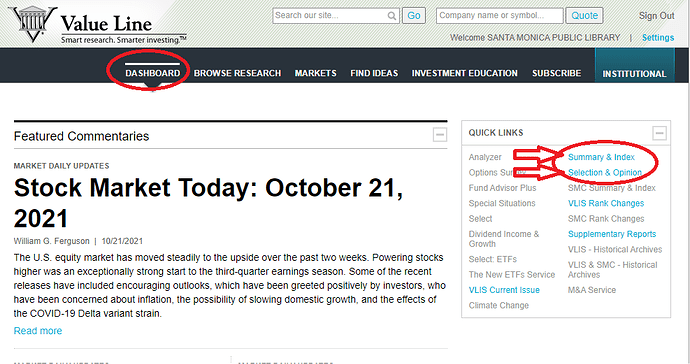Click the Value Line logo
The image size is (690, 364).
[98, 25]
